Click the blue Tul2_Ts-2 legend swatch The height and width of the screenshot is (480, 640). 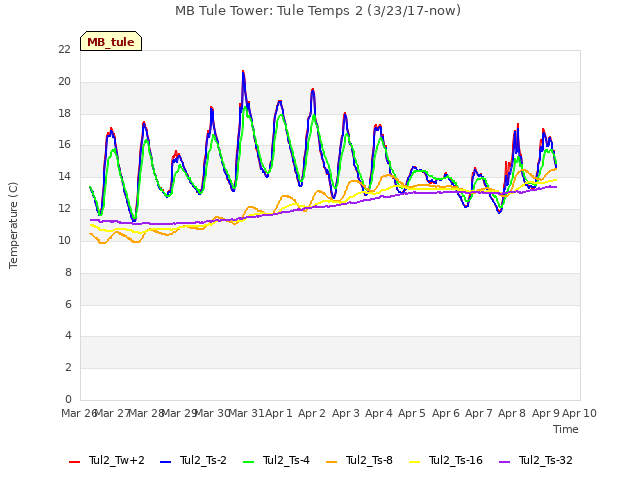(165, 462)
